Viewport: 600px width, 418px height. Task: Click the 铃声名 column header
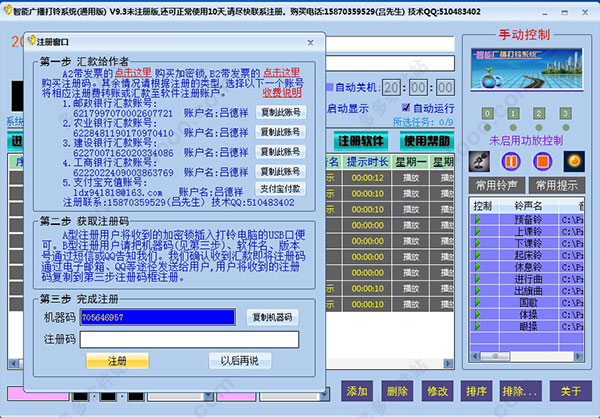point(528,206)
